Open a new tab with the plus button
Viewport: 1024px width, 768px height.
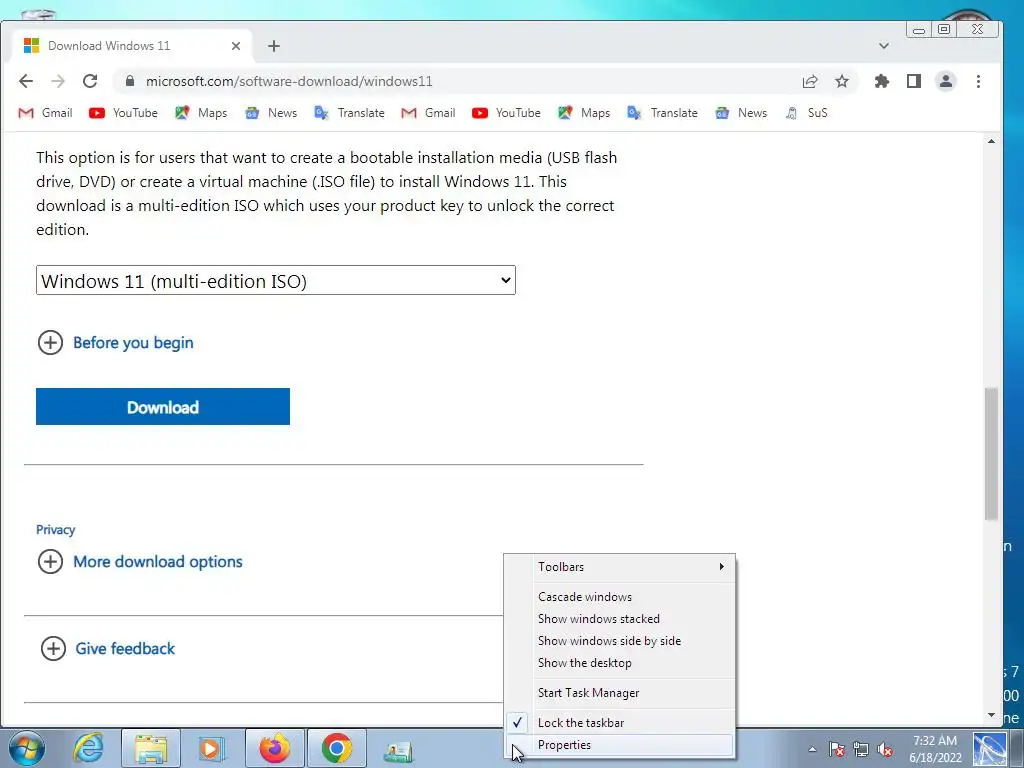[x=274, y=46]
